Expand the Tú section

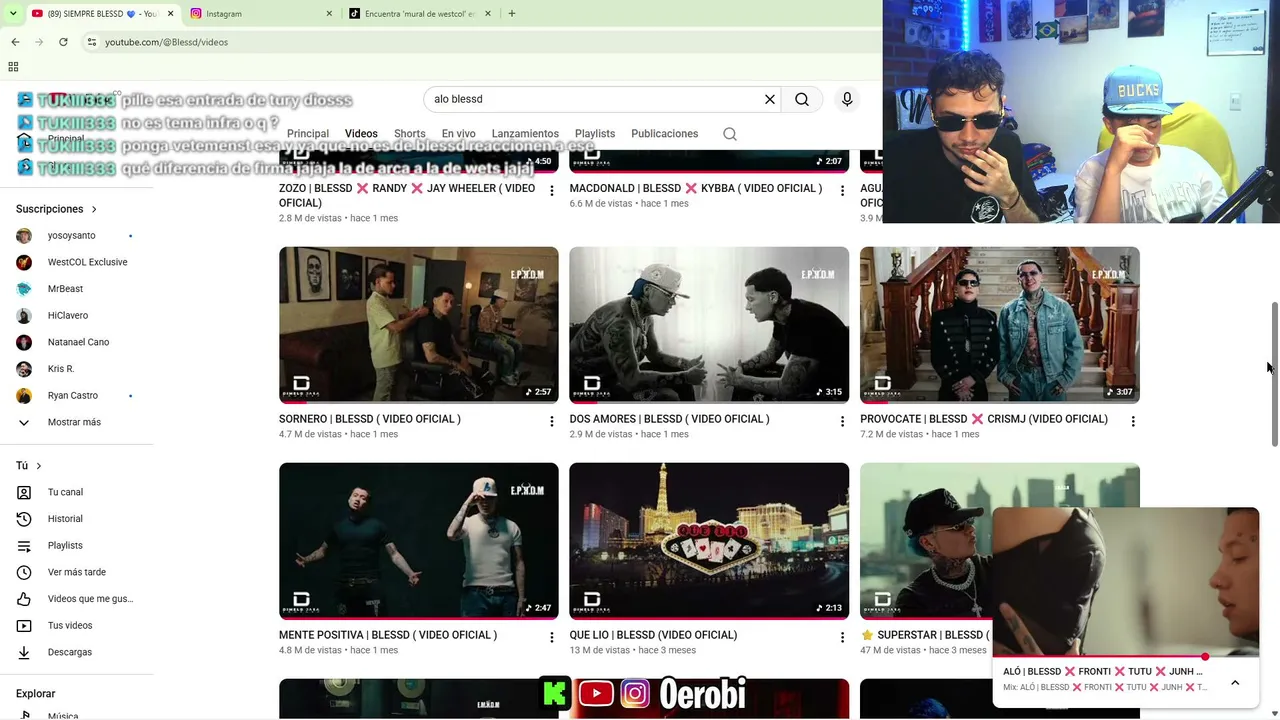[x=29, y=466]
